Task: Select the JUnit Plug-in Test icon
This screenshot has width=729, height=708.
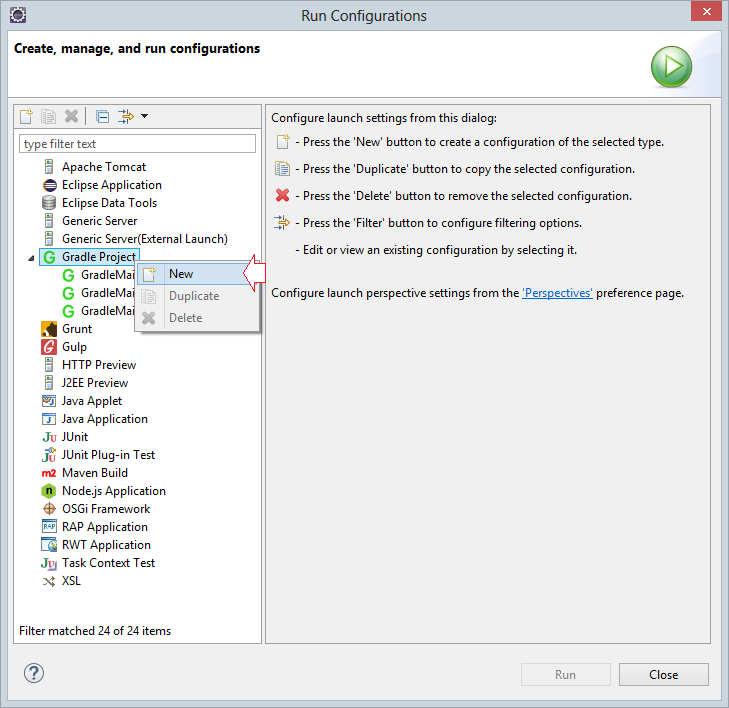Action: [x=49, y=455]
